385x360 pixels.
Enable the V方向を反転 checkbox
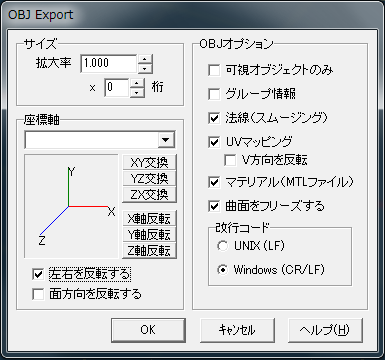click(x=230, y=160)
